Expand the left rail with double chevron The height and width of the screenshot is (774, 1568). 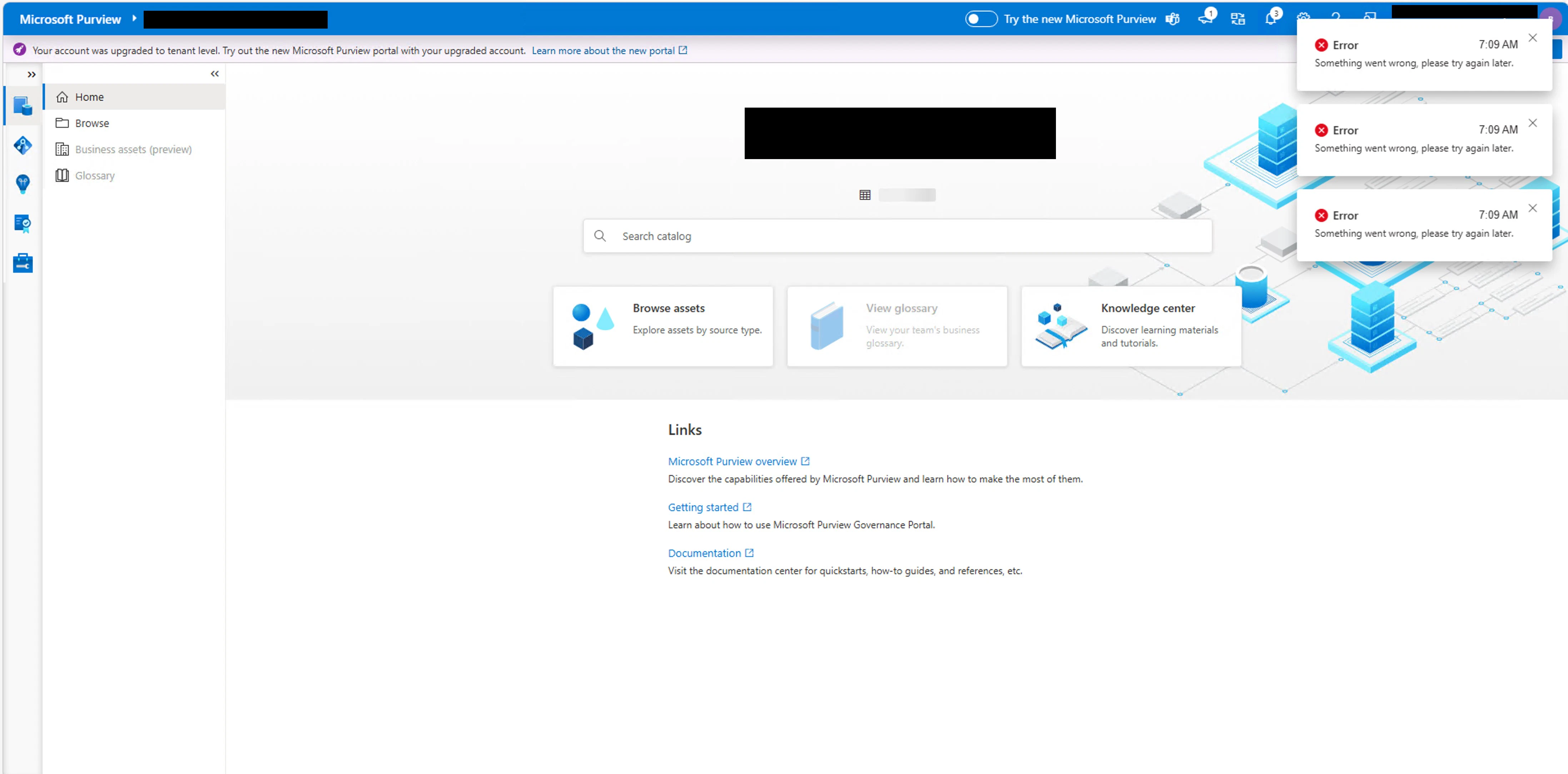point(32,74)
